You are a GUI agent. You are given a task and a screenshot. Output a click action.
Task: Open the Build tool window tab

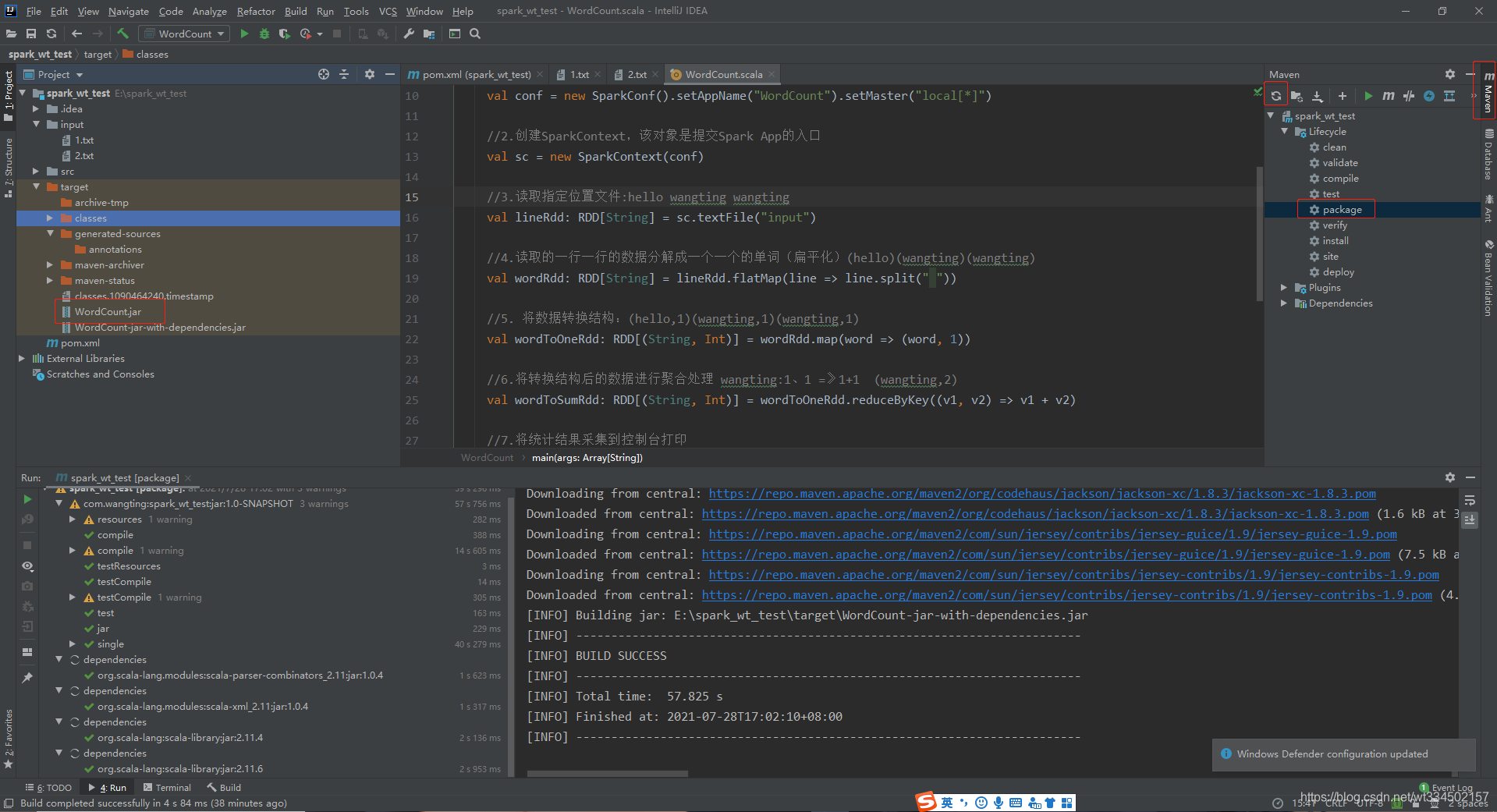[x=224, y=788]
